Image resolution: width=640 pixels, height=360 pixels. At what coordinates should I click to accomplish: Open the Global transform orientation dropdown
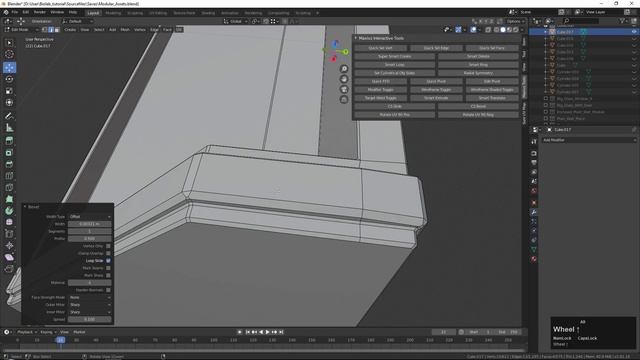(235, 21)
